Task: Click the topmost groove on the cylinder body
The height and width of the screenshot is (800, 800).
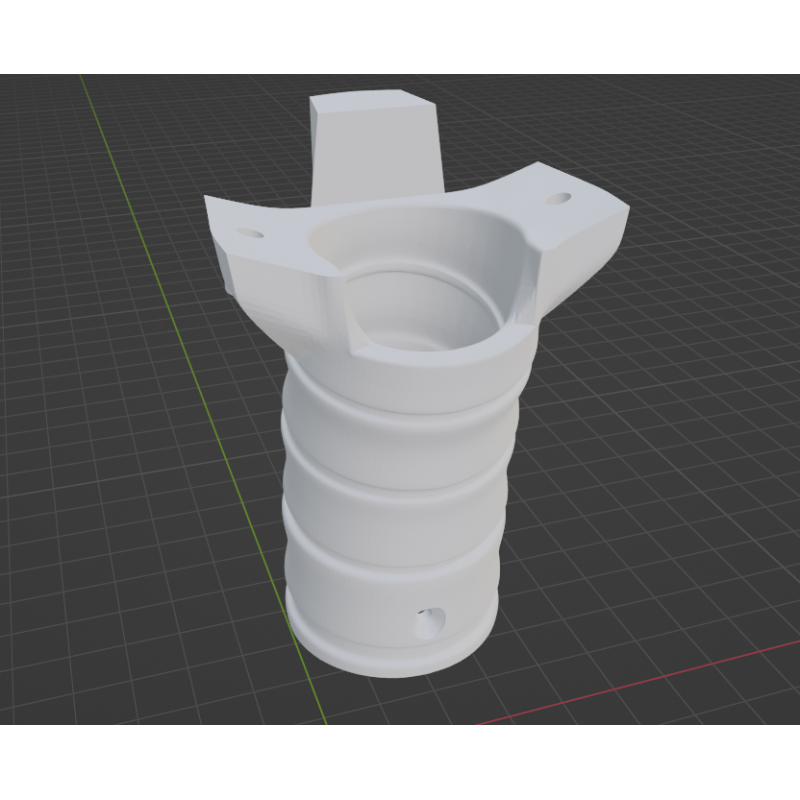Action: point(400,421)
